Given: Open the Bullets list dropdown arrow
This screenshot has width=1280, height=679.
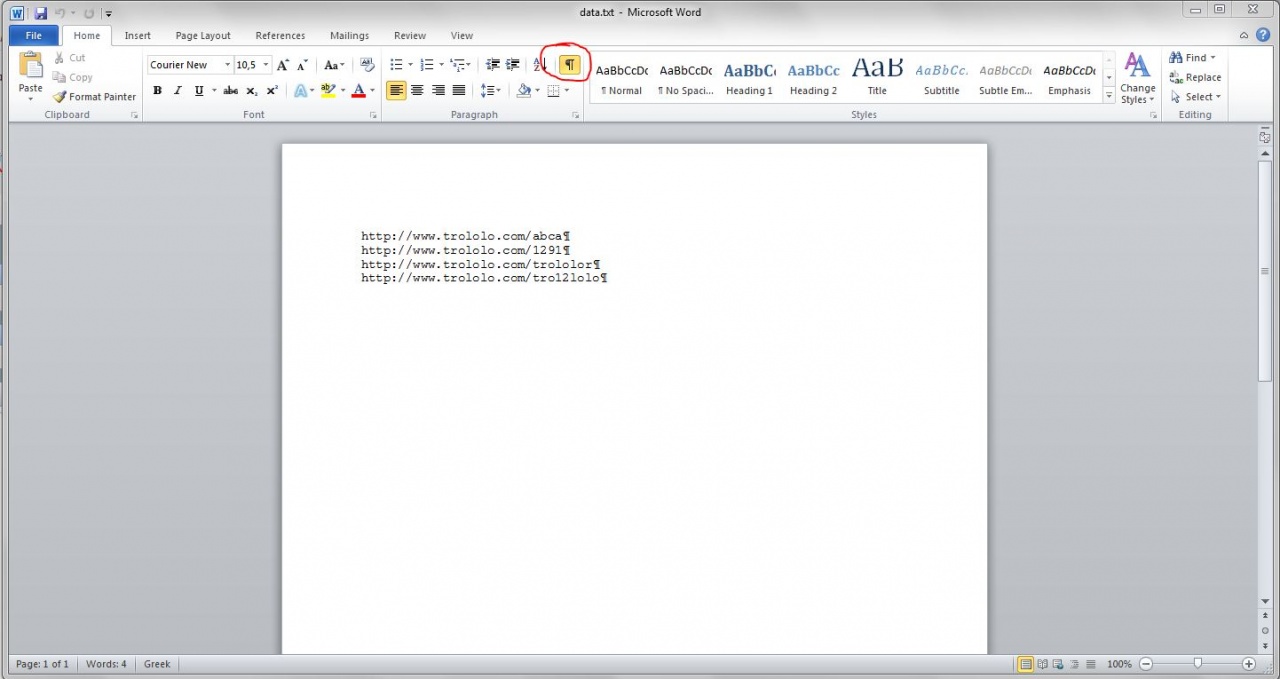Looking at the screenshot, I should click(x=410, y=65).
